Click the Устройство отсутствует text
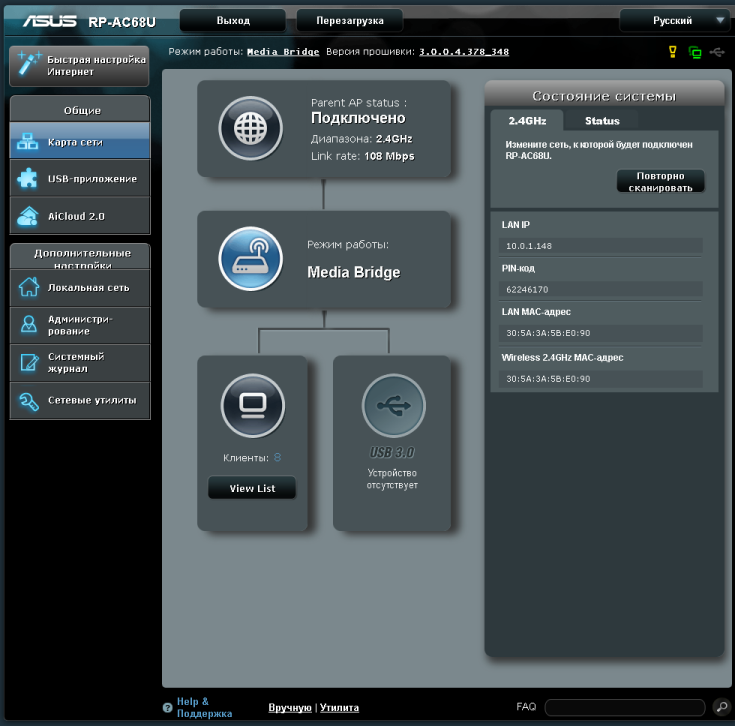735x726 pixels. coord(392,479)
